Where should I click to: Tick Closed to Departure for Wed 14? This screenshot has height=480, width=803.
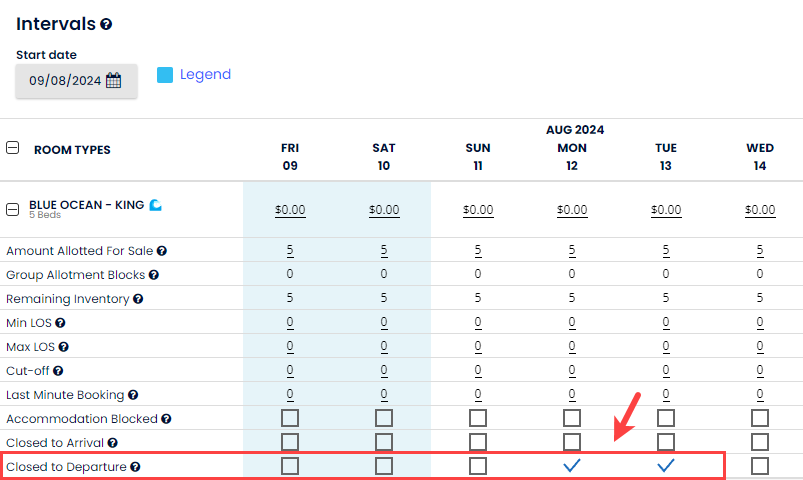click(760, 466)
